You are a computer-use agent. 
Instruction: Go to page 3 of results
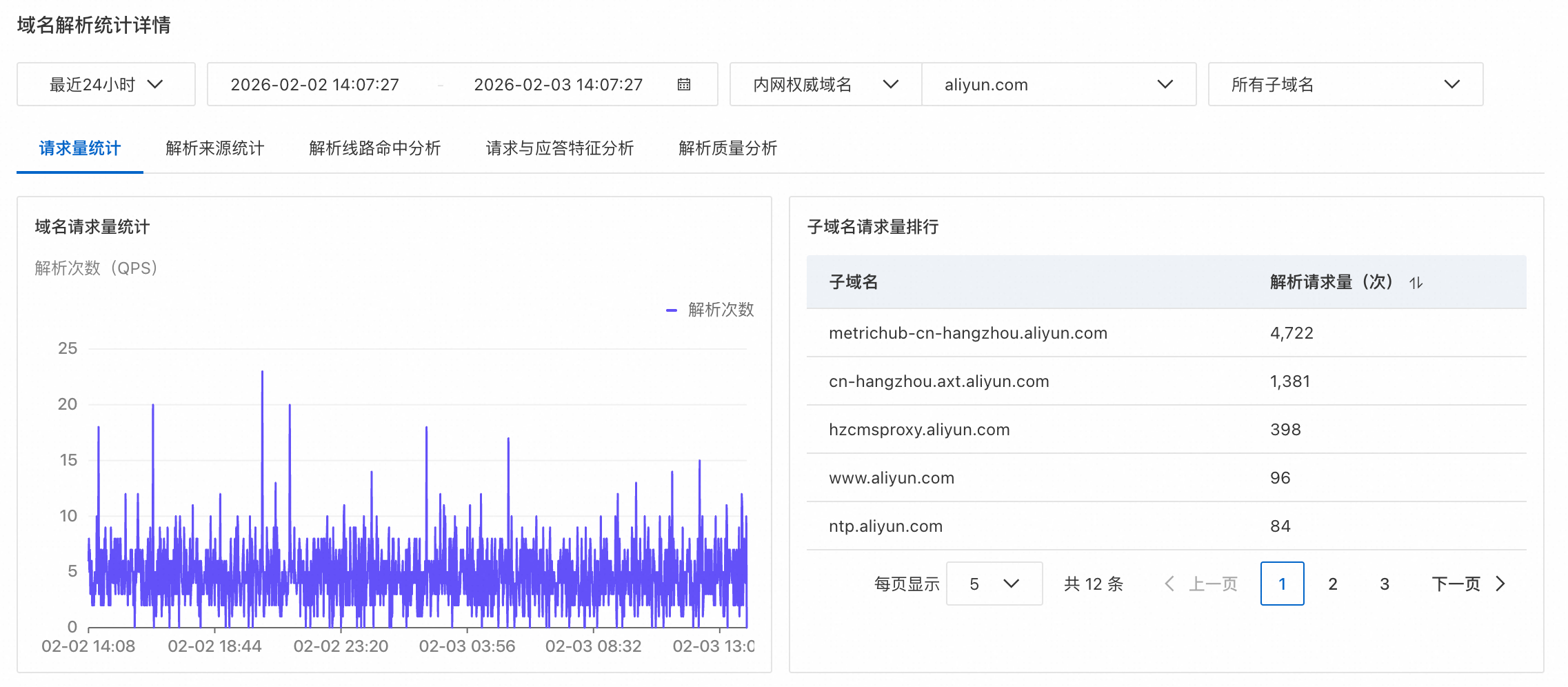tap(1385, 584)
